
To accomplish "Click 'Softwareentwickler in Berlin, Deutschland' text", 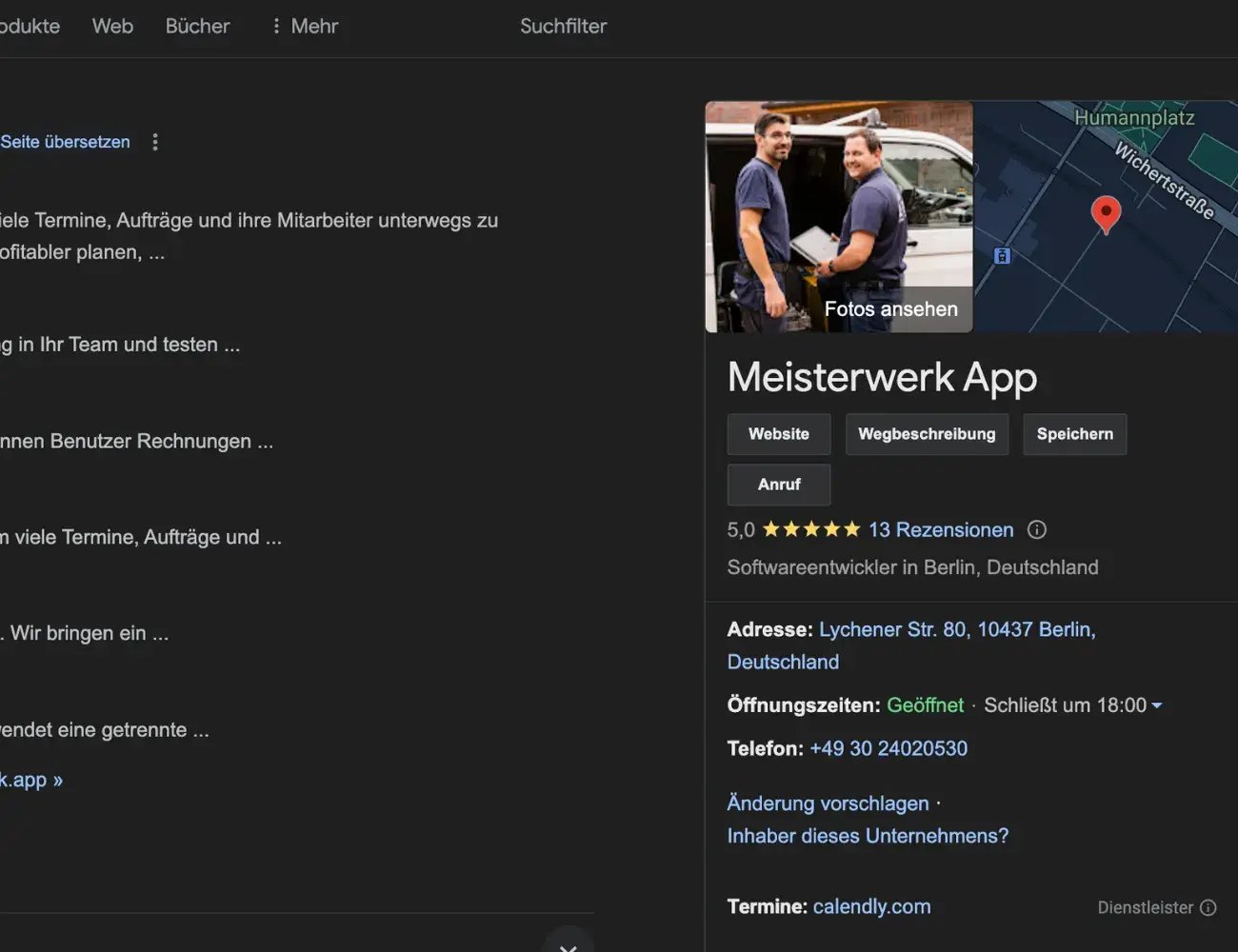I will pos(912,567).
